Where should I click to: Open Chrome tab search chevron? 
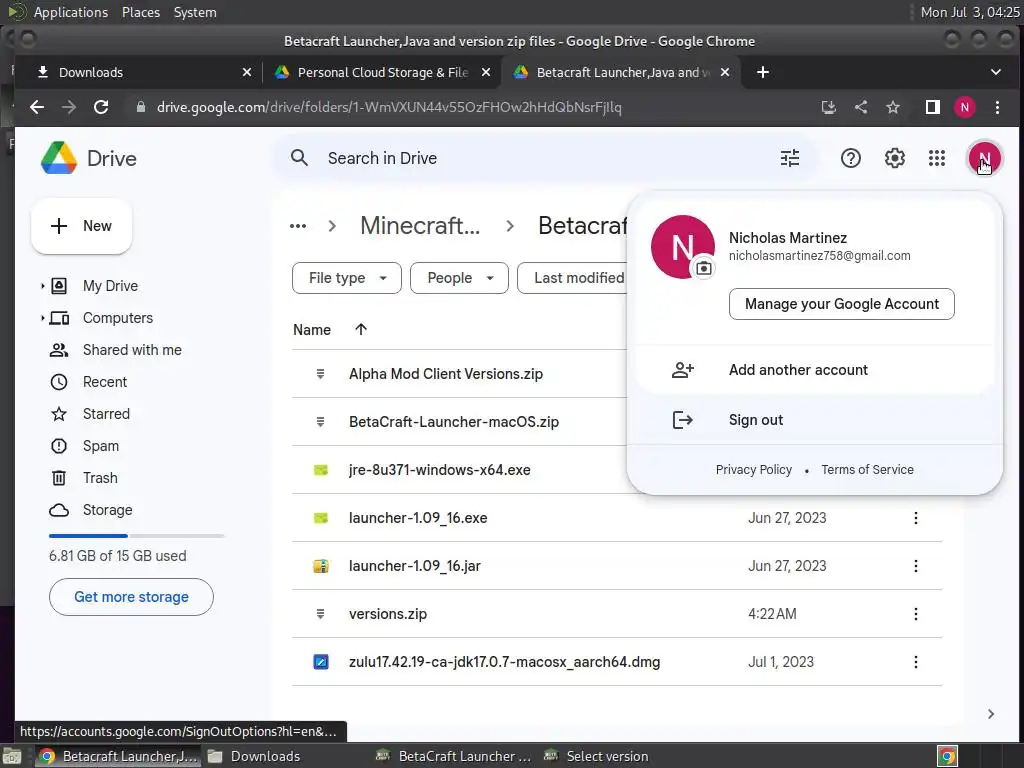995,72
